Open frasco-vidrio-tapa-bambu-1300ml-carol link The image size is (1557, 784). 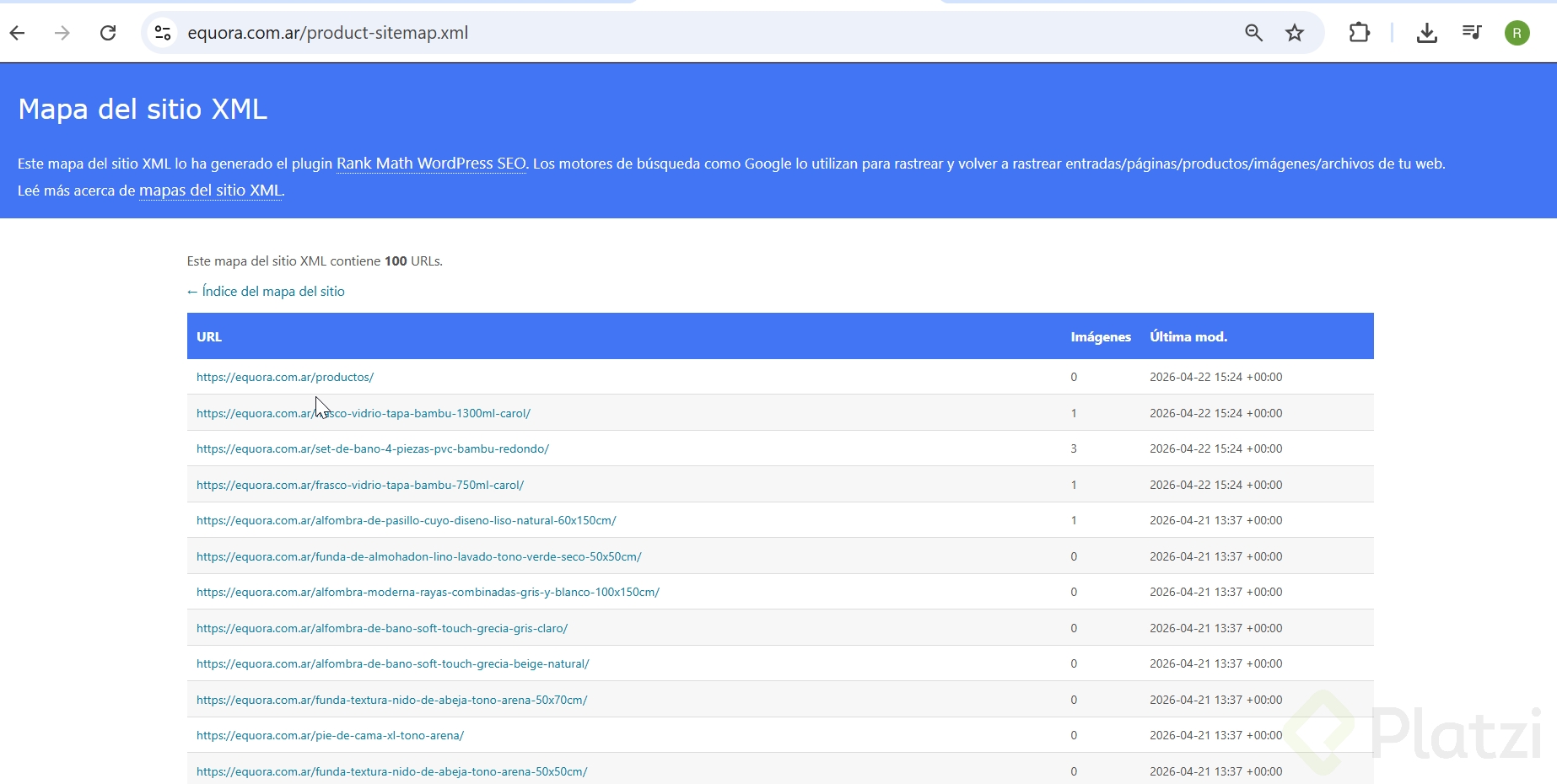[364, 413]
